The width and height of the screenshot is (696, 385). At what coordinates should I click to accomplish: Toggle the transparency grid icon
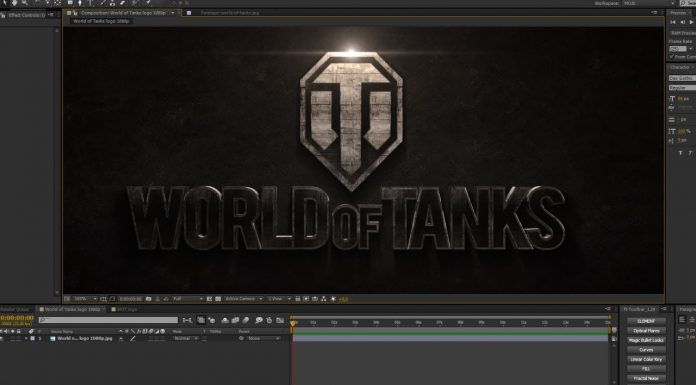pos(218,299)
